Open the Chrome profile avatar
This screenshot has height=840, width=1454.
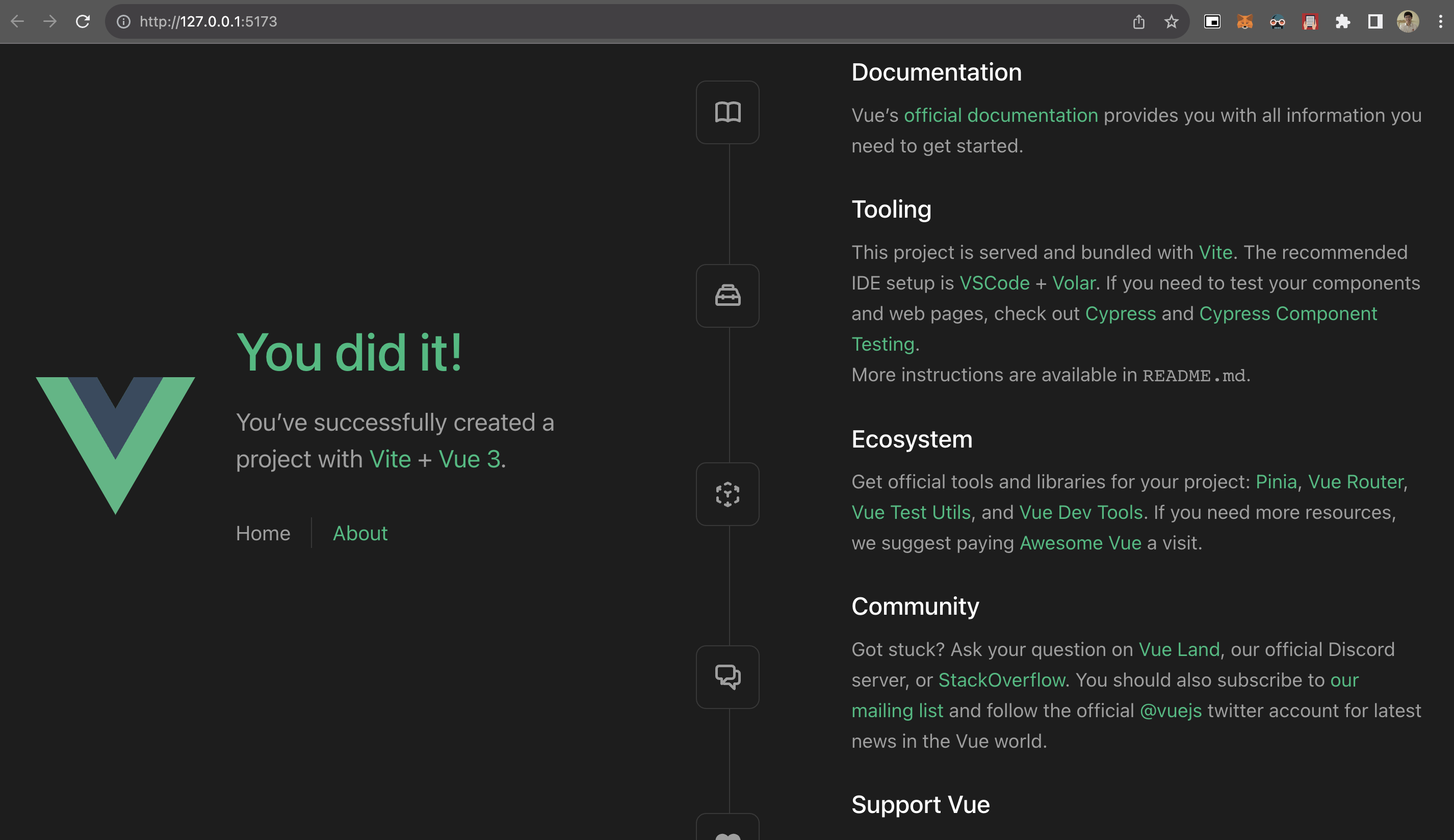(x=1408, y=22)
